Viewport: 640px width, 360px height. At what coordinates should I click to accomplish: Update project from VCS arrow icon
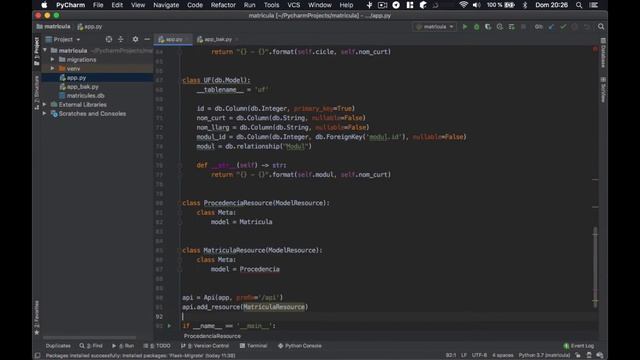[x=551, y=27]
